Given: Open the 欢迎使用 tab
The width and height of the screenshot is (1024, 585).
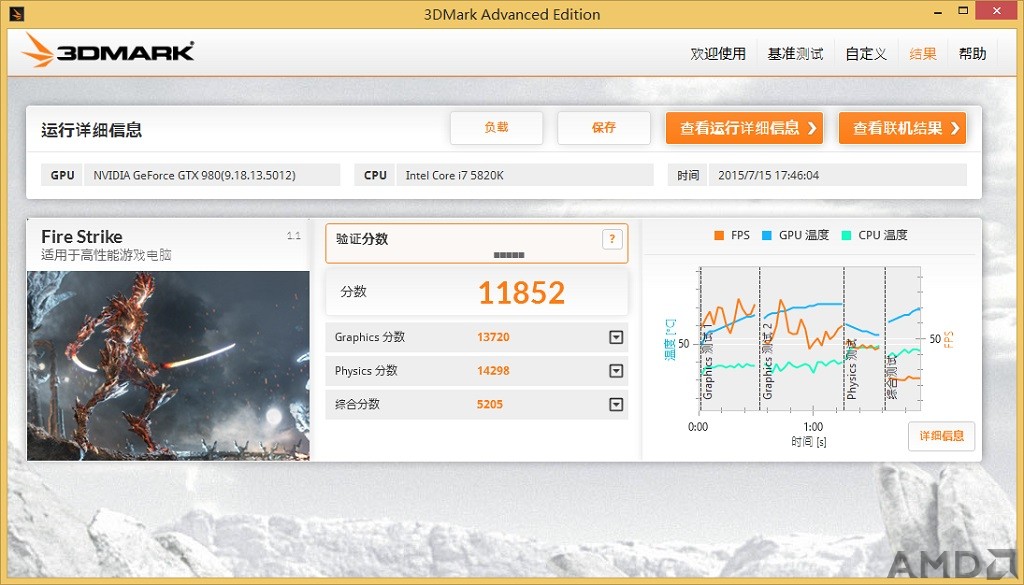Looking at the screenshot, I should [718, 54].
